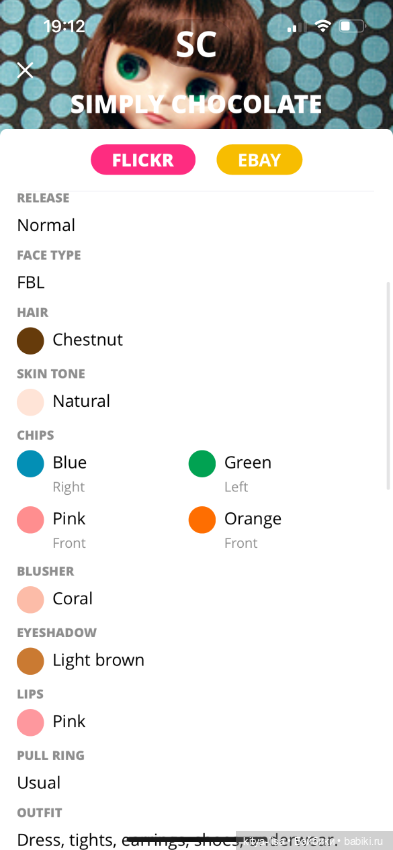Tap the Wi-Fi status bar icon
Image resolution: width=393 pixels, height=850 pixels.
tap(323, 25)
